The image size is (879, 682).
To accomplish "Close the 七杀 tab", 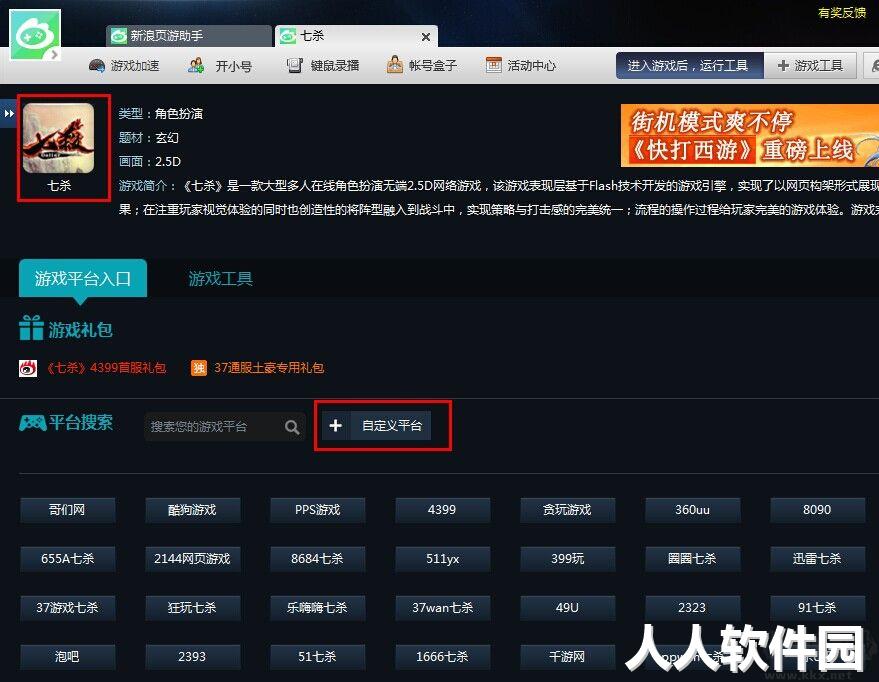I will click(426, 37).
